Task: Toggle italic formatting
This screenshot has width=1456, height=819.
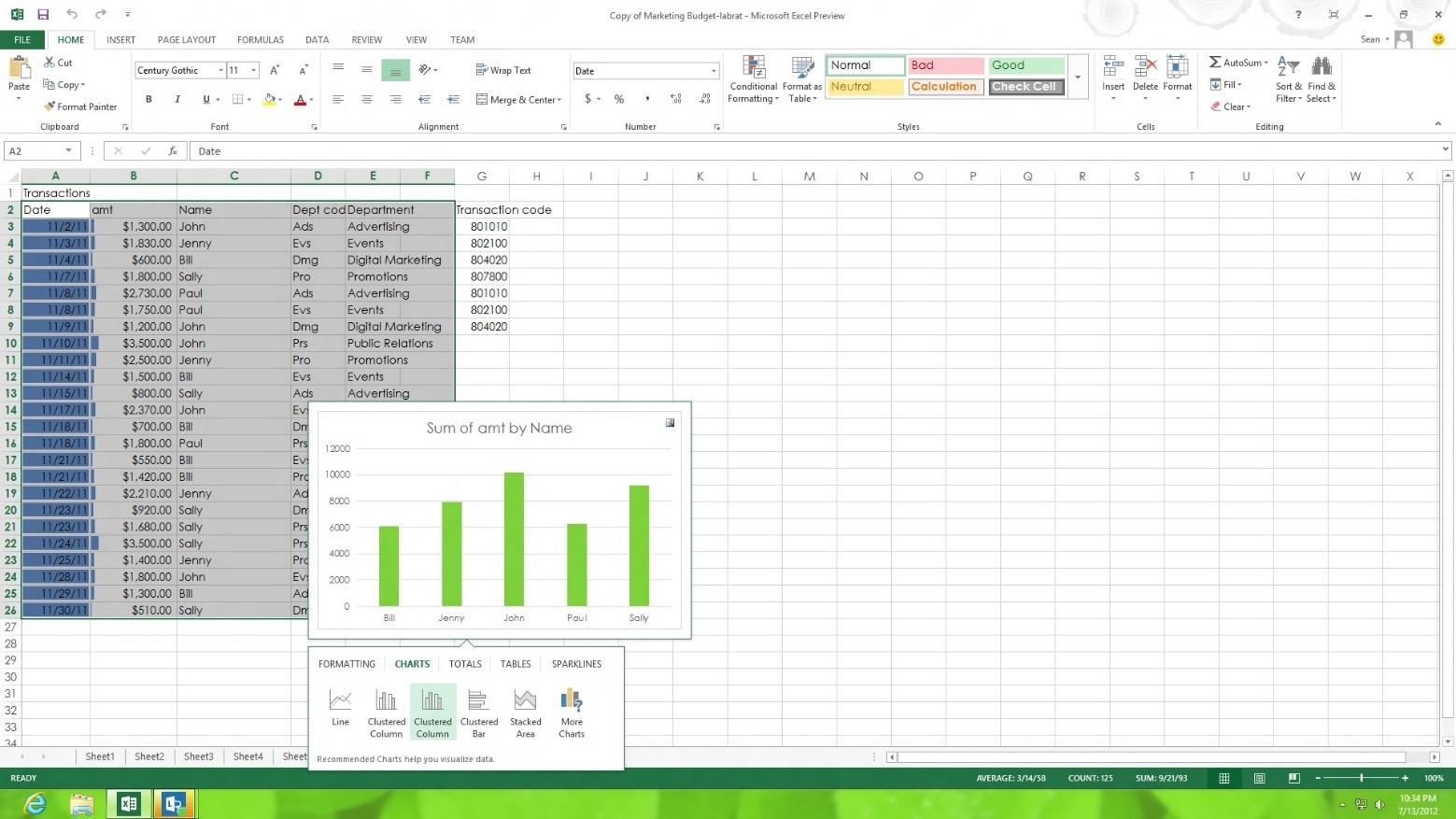Action: 177,99
